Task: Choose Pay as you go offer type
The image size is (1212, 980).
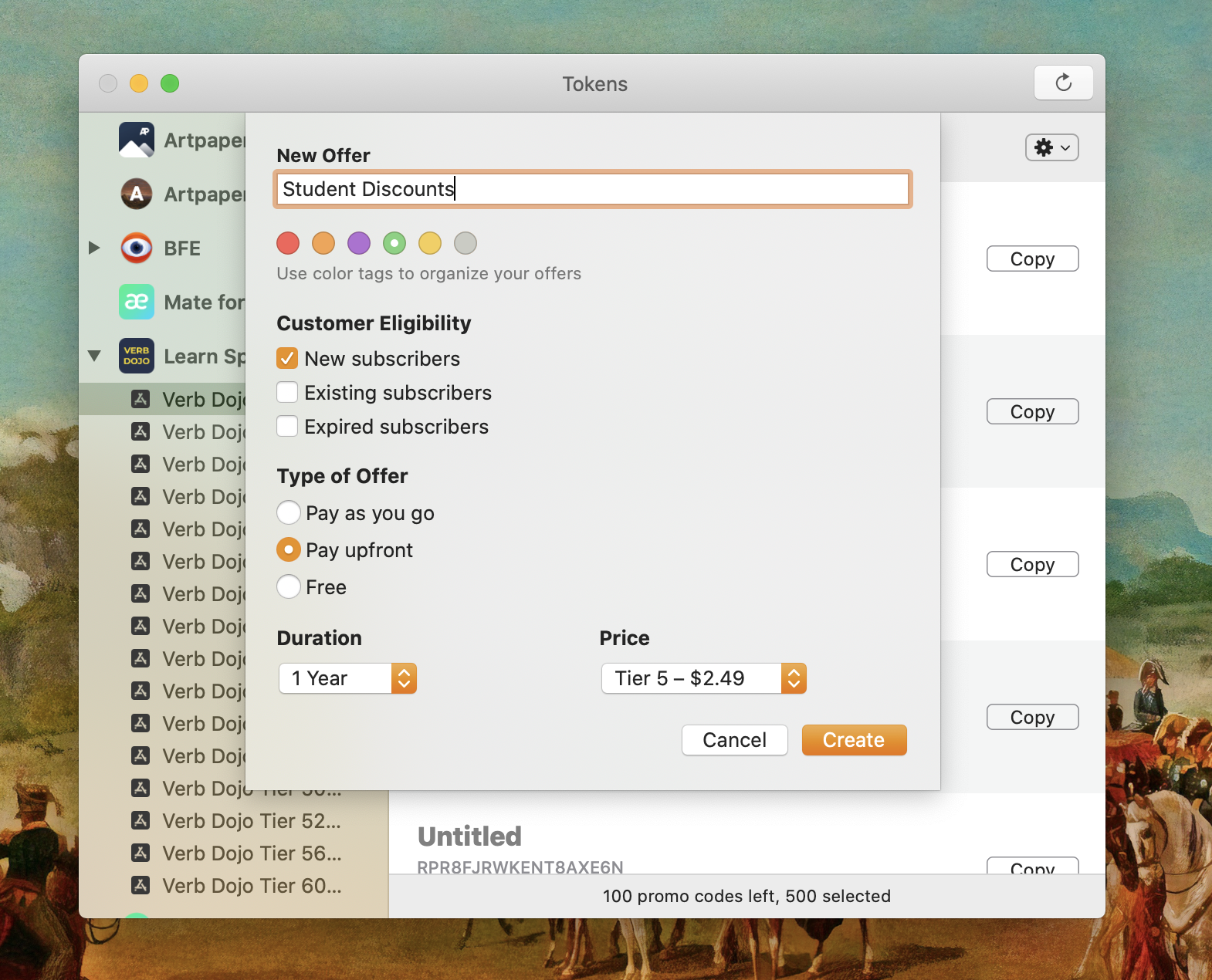Action: click(x=289, y=512)
